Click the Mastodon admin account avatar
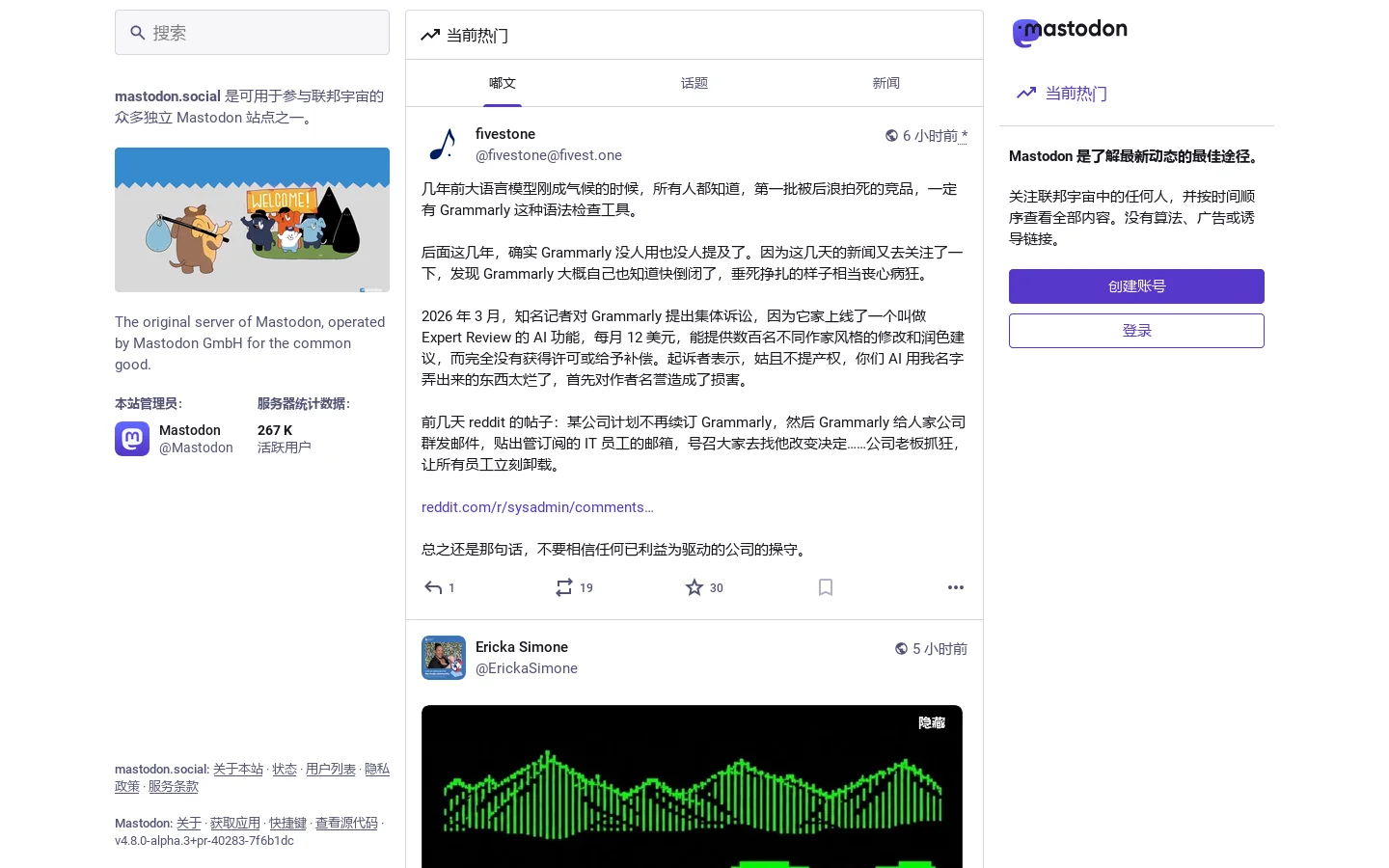1389x868 pixels. [x=132, y=439]
